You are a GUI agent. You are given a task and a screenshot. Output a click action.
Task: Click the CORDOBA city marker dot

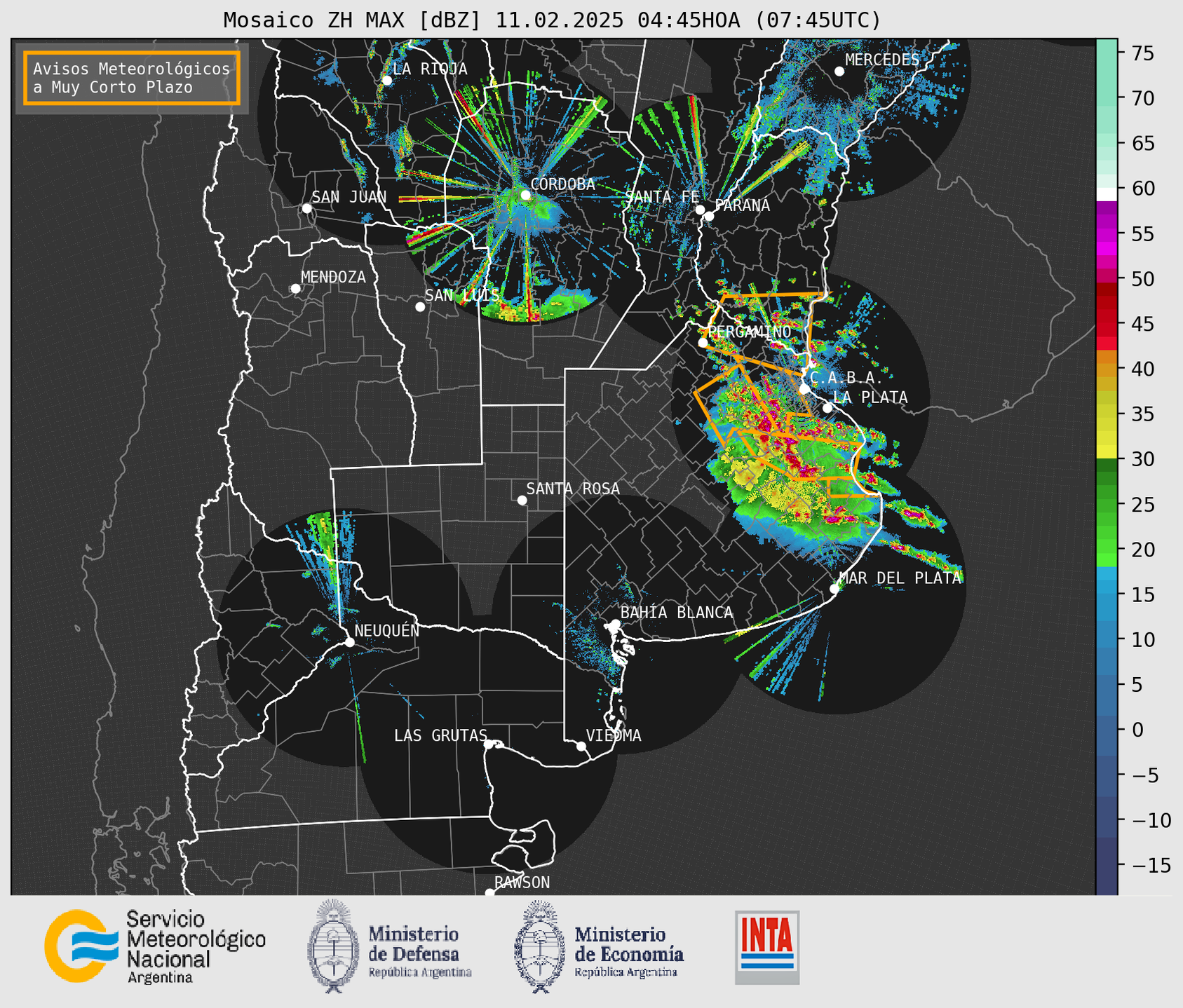(x=525, y=195)
